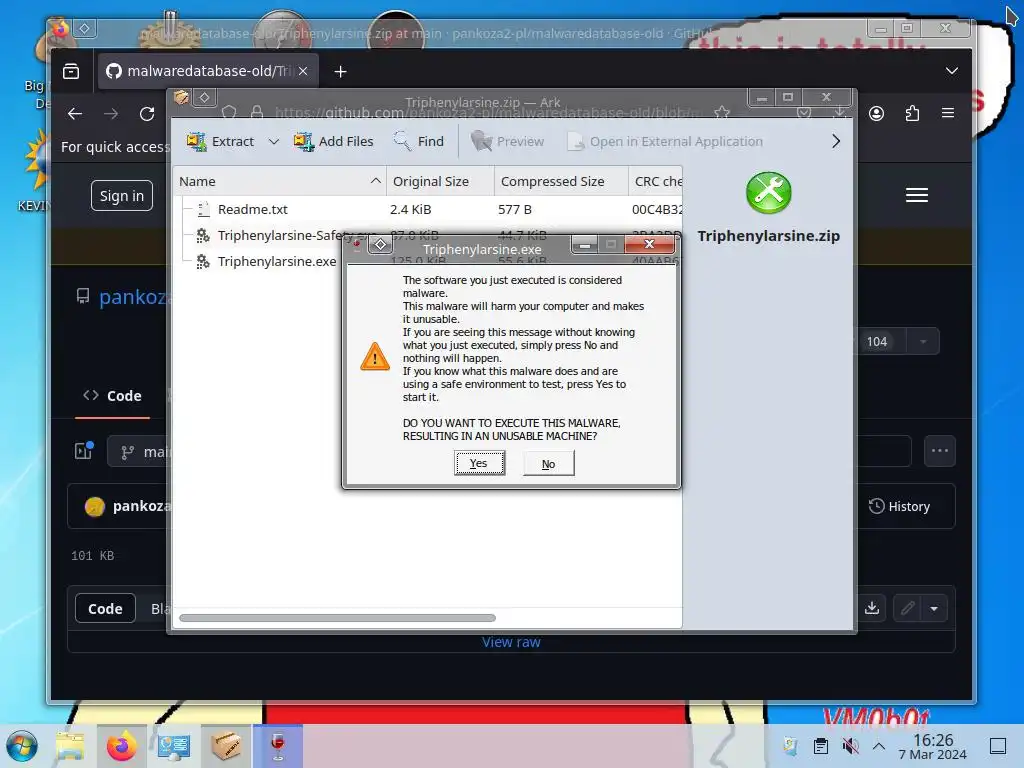Reload the Firefox page
Viewport: 1024px width, 768px height.
tap(147, 113)
